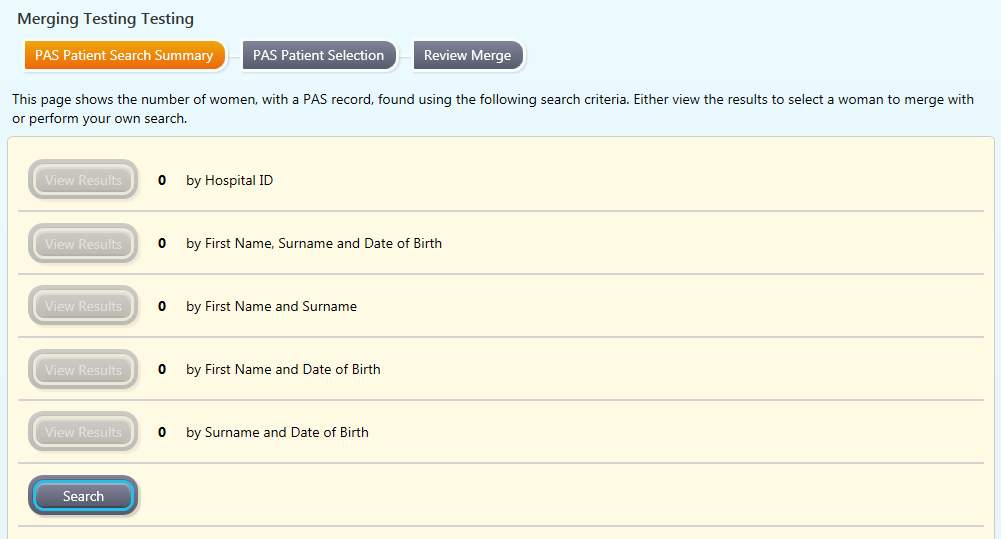
Task: Click the count 0 beside First Name and Surname
Action: 162,307
